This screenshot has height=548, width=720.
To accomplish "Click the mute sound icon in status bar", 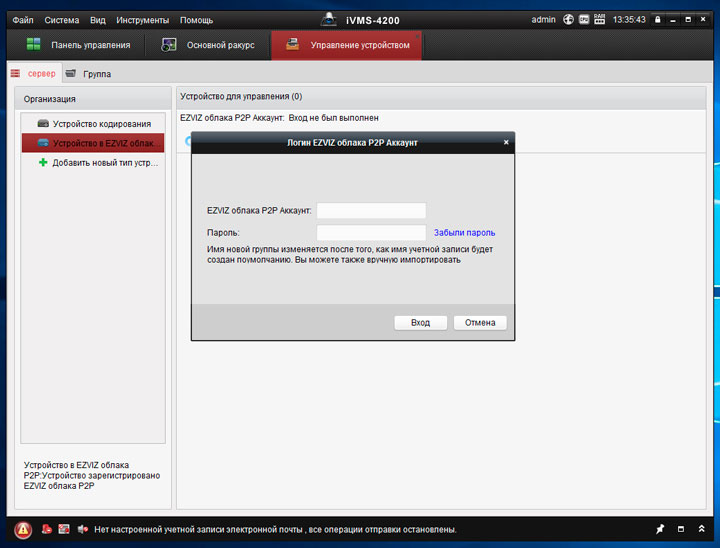I will click(x=82, y=529).
